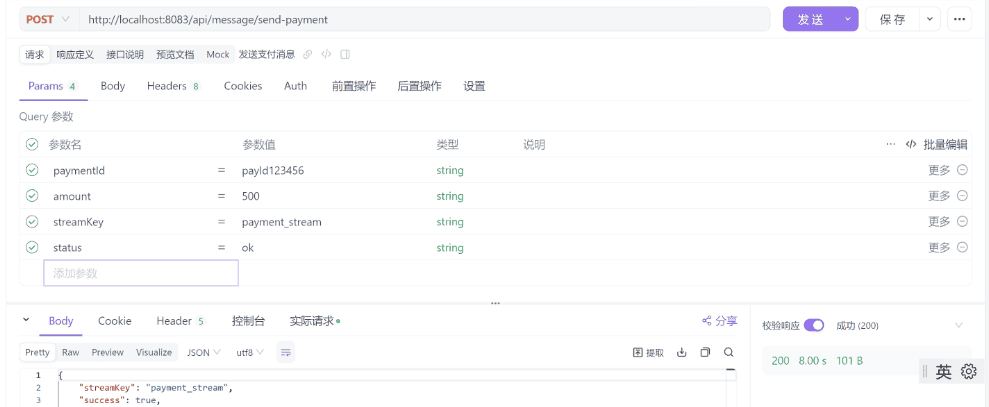Click the payment_stream parameter value
Screen dimensions: 989x407
[281, 221]
